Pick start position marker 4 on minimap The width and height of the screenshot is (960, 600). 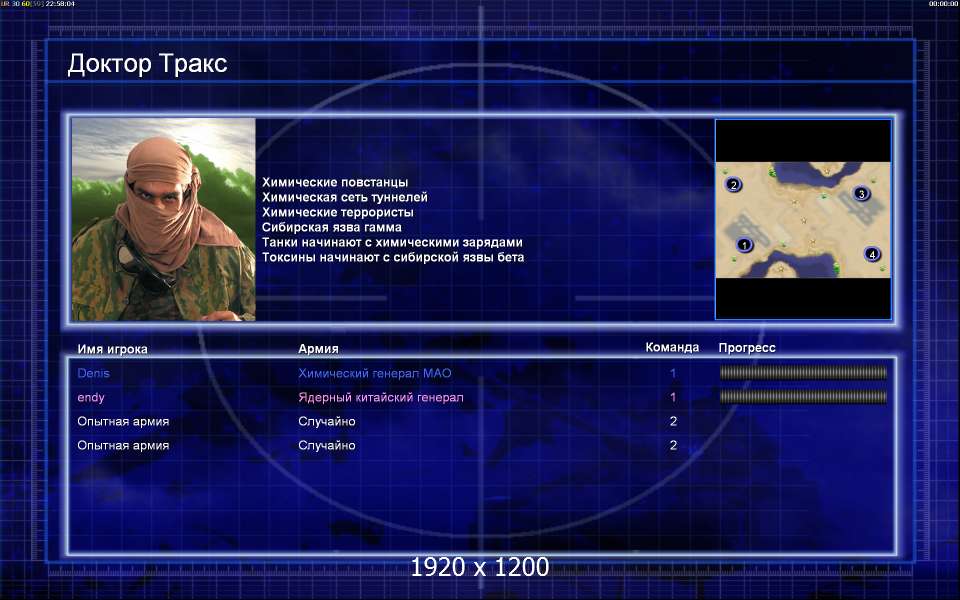(872, 254)
